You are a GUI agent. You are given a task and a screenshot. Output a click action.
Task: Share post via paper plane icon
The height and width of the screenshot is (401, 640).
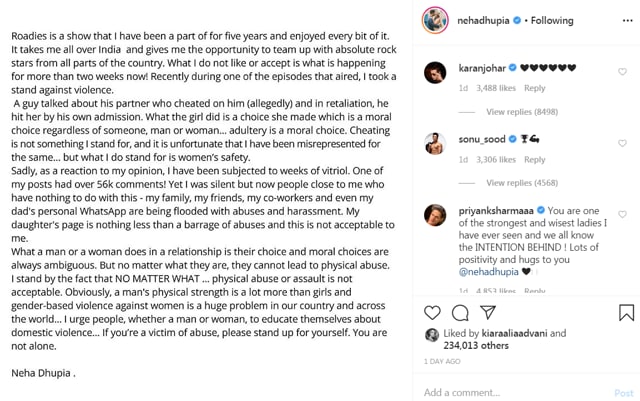tap(488, 312)
